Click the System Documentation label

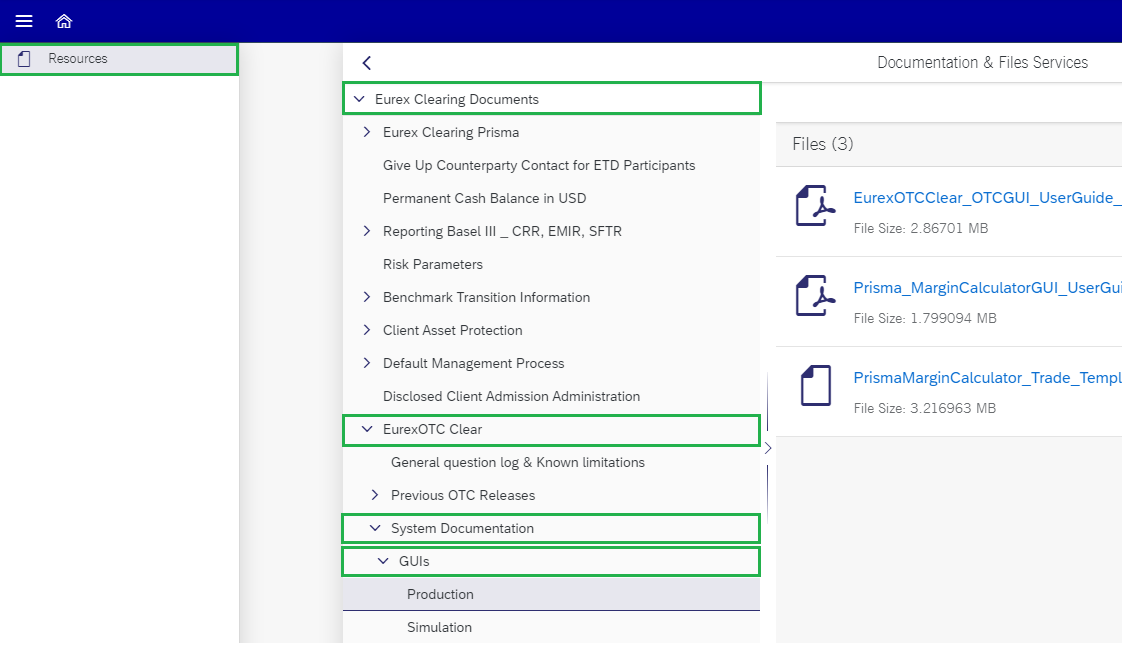pyautogui.click(x=463, y=528)
